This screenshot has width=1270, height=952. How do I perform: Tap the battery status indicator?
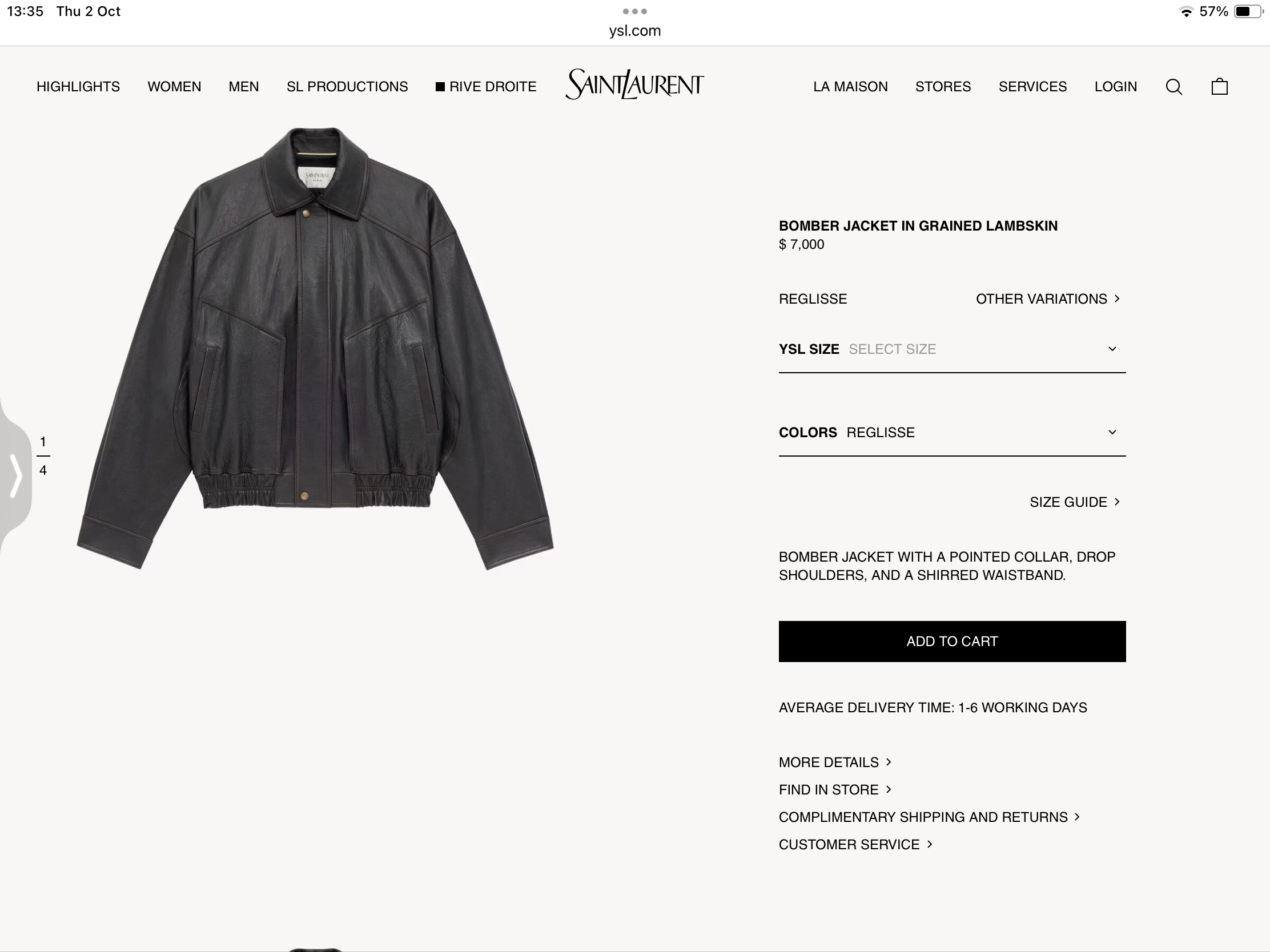[1248, 11]
